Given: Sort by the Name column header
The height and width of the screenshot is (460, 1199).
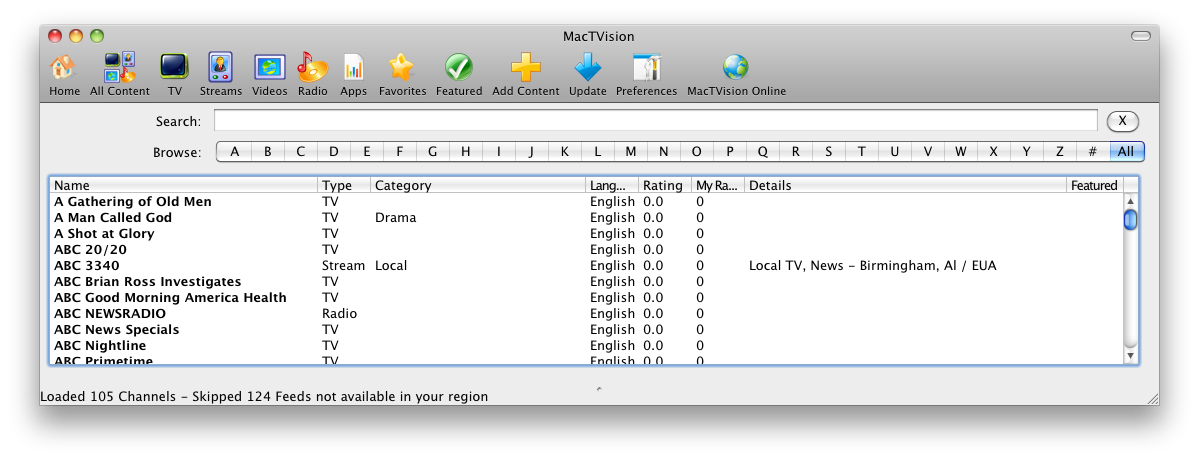Looking at the screenshot, I should (x=184, y=185).
